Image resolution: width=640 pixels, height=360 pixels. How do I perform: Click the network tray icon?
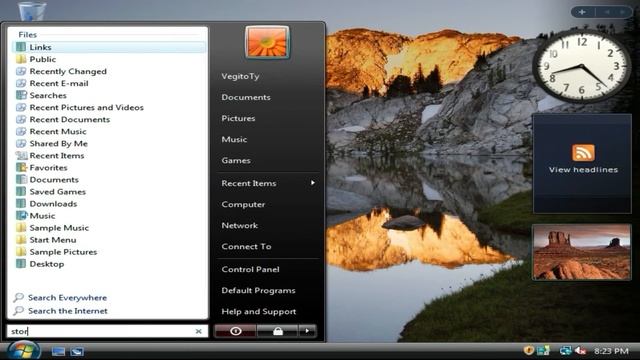(x=565, y=351)
